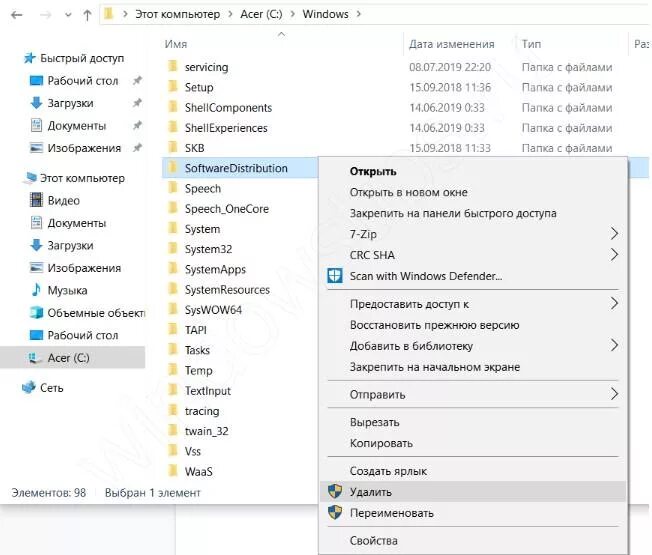This screenshot has width=652, height=555.
Task: Click the Windows Defender shield icon
Action: click(x=335, y=276)
